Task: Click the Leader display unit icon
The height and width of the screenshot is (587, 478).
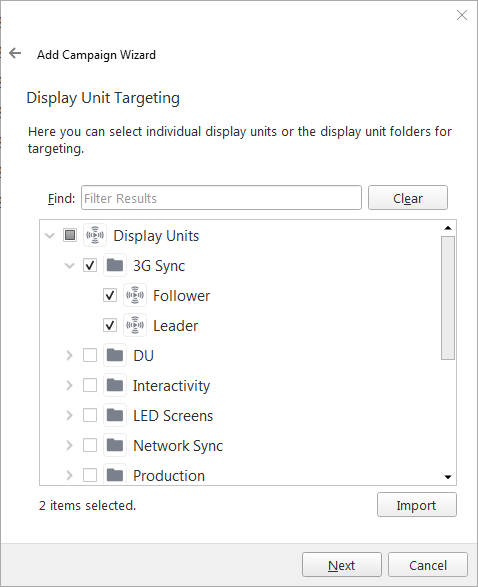Action: tap(135, 325)
